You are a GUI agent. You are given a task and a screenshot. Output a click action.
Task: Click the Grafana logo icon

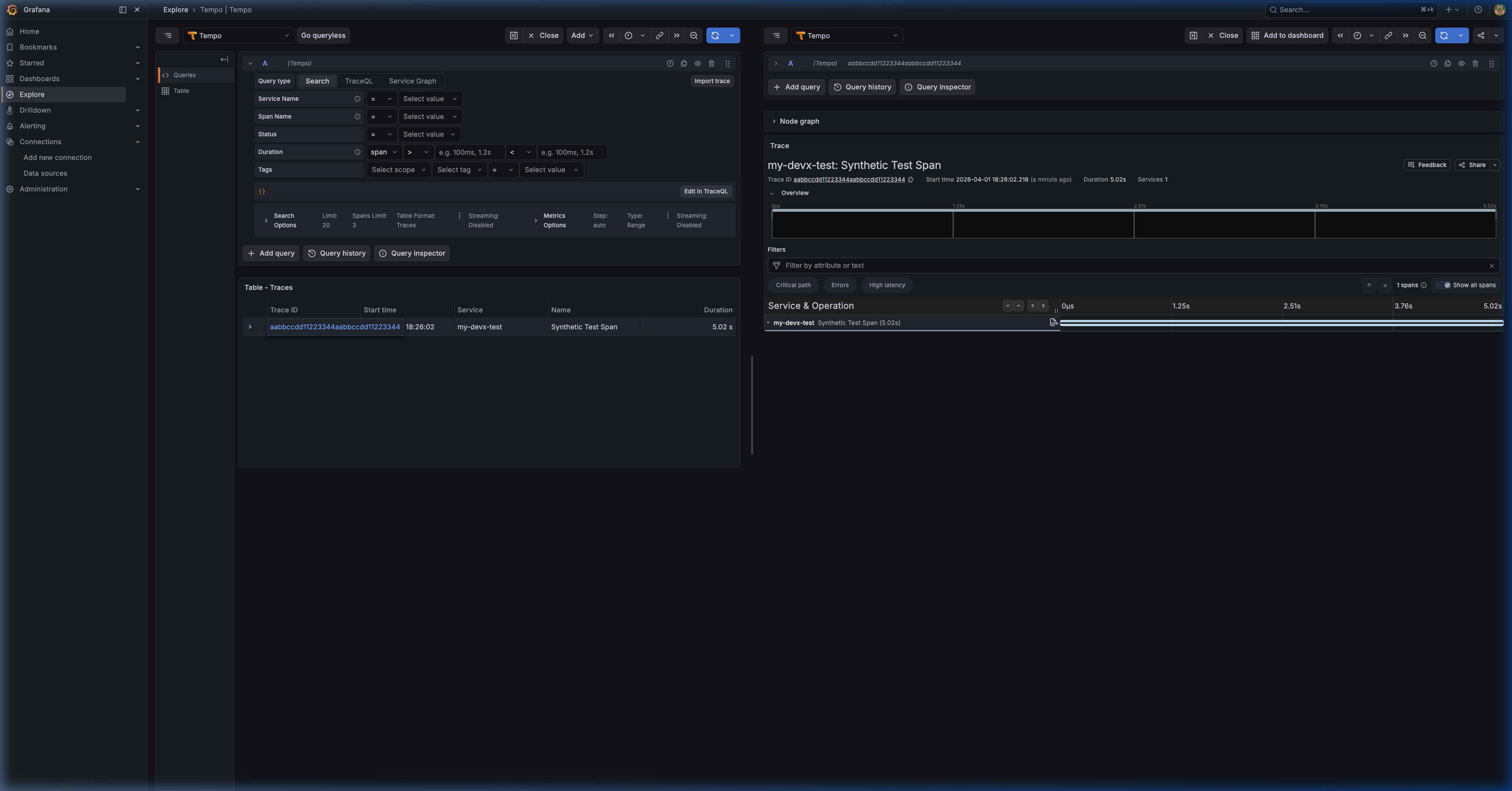[x=12, y=9]
